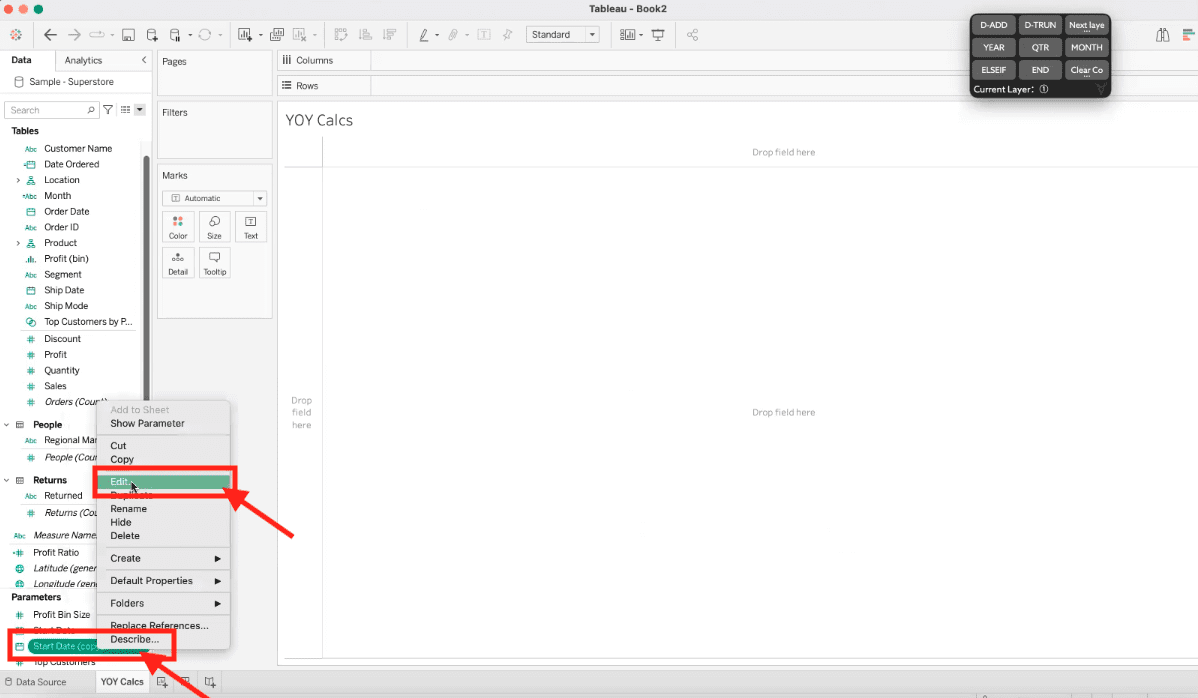The width and height of the screenshot is (1198, 698).
Task: Click the Save workbook icon in toolbar
Action: pos(128,33)
